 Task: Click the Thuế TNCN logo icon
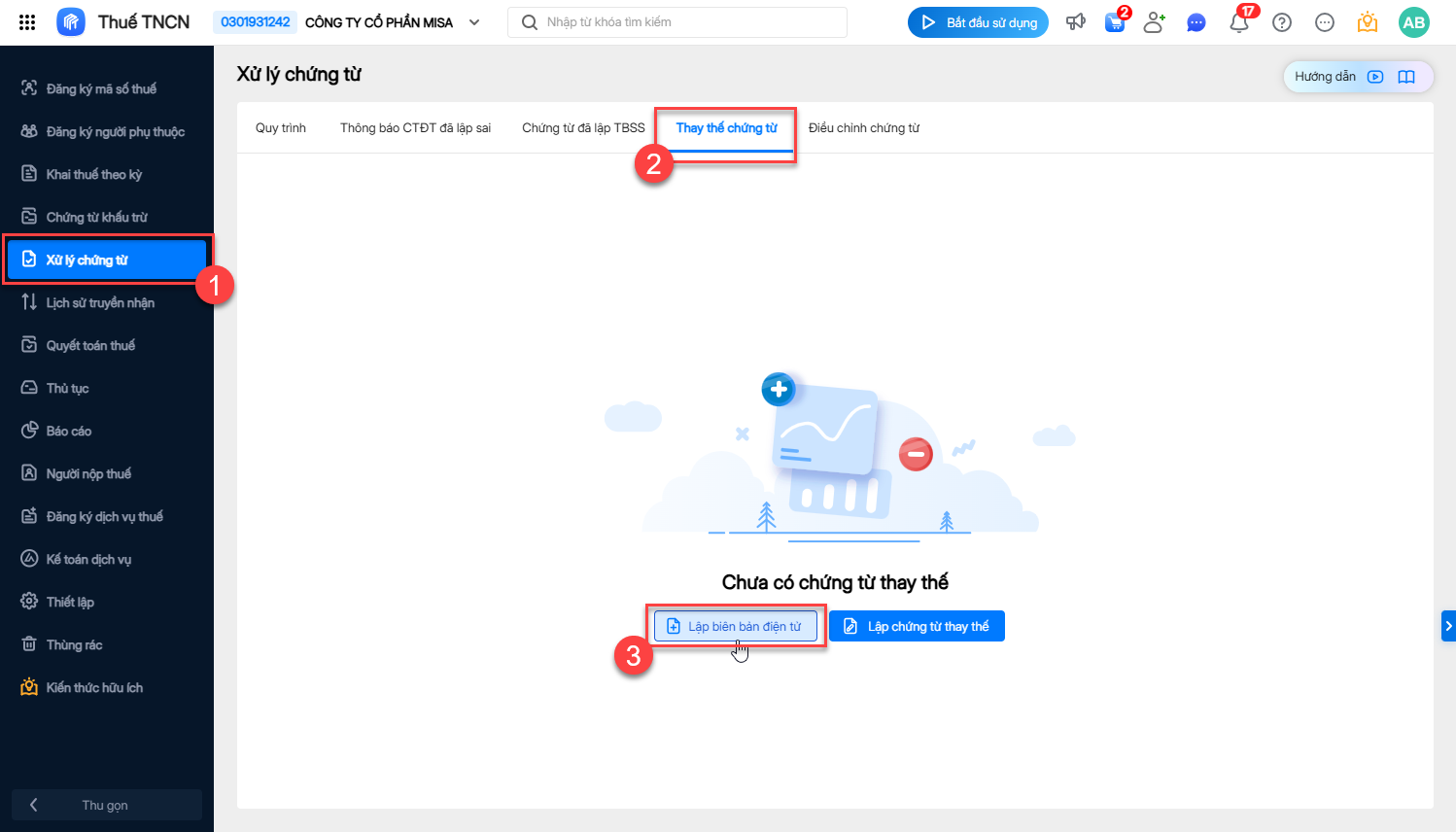coord(71,22)
